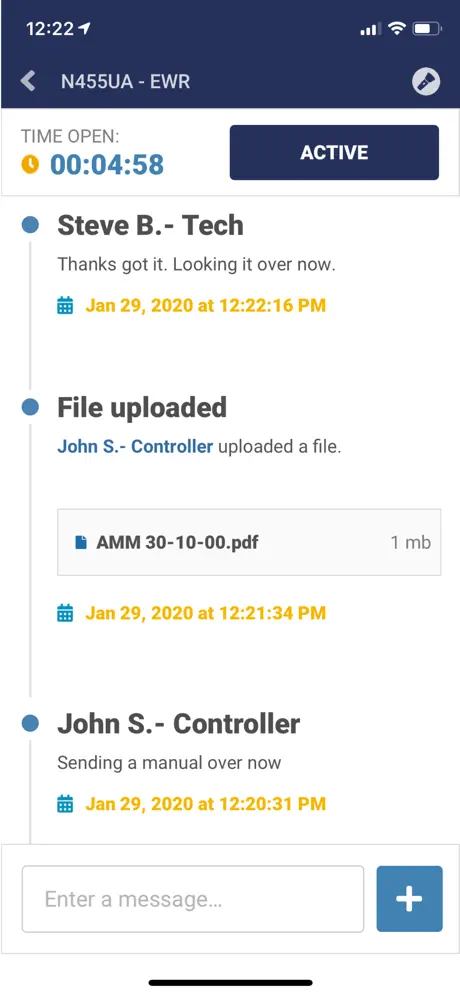Tap the timeline dot next to Steve B.- Tech
Viewport: 460px width, 996px height.
click(30, 224)
